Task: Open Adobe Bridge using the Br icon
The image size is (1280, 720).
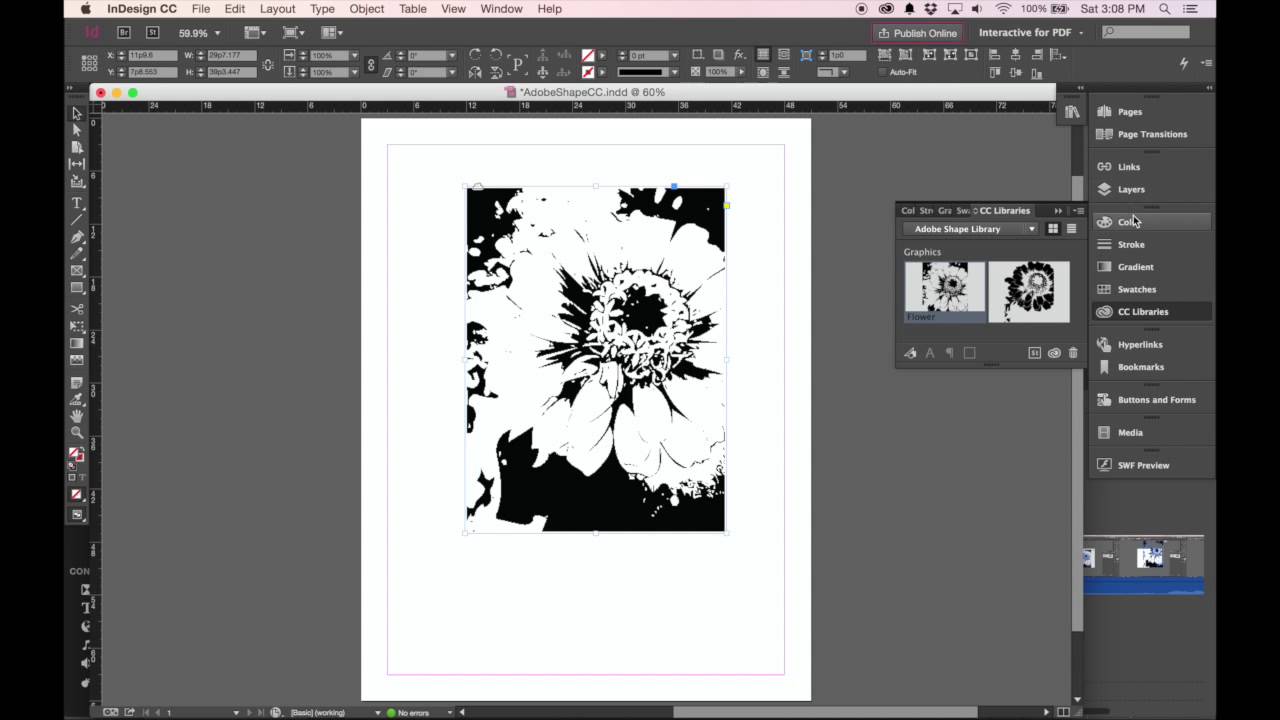Action: pos(124,33)
